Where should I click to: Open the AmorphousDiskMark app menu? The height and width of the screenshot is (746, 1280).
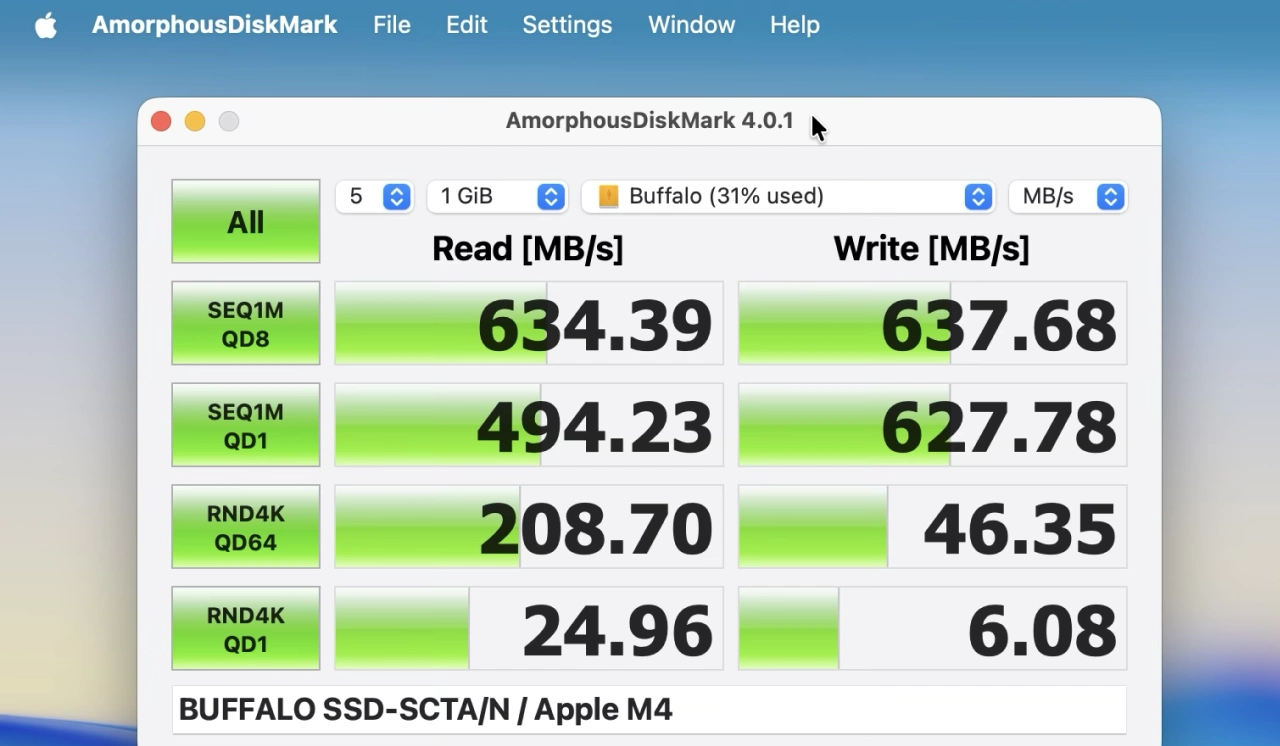(214, 24)
